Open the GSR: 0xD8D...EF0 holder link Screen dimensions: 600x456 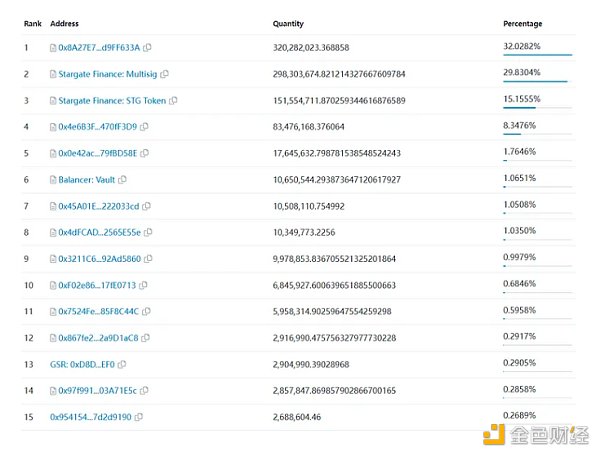(82, 364)
